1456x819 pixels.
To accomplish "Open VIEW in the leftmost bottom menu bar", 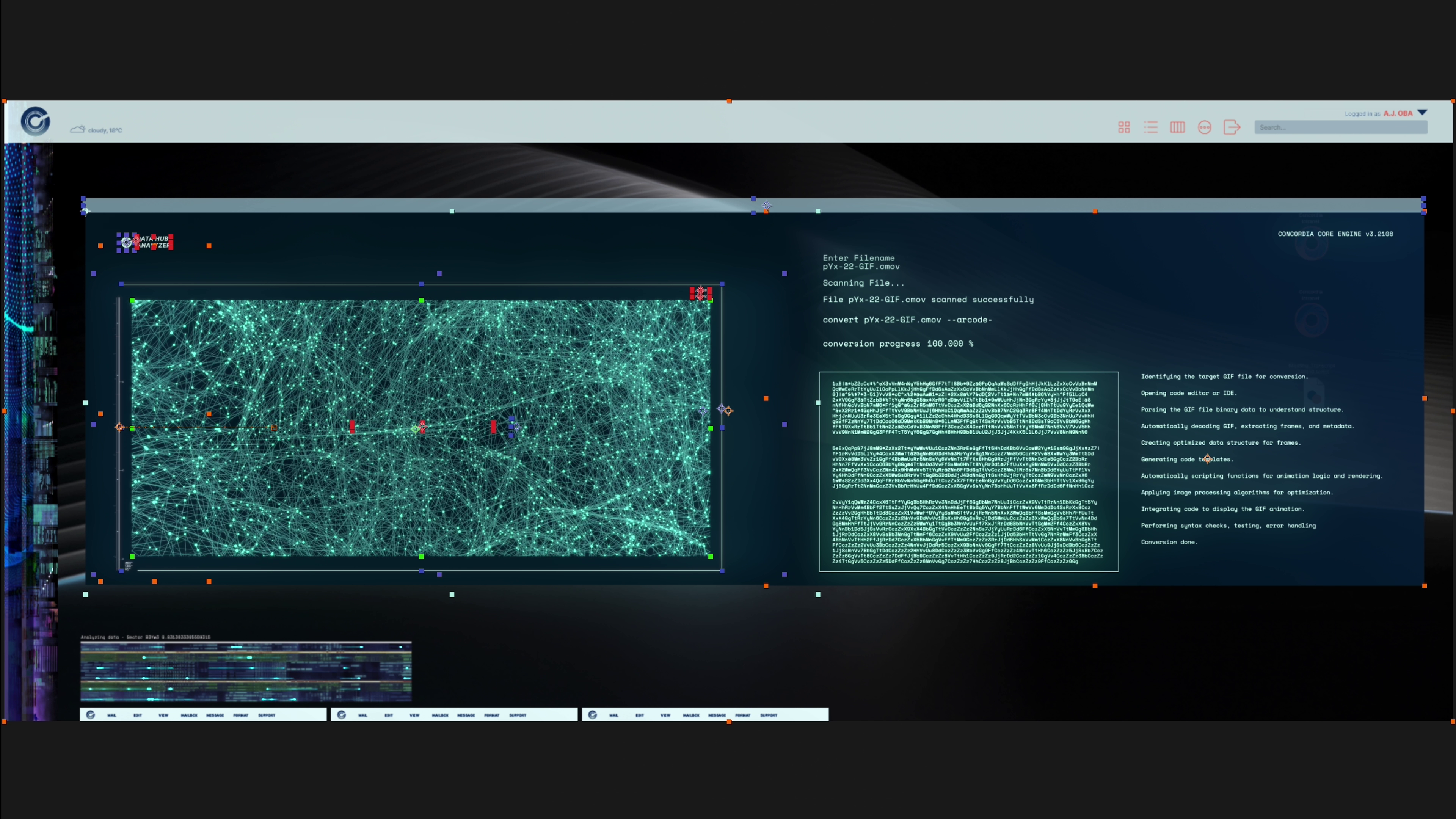I will (x=163, y=715).
